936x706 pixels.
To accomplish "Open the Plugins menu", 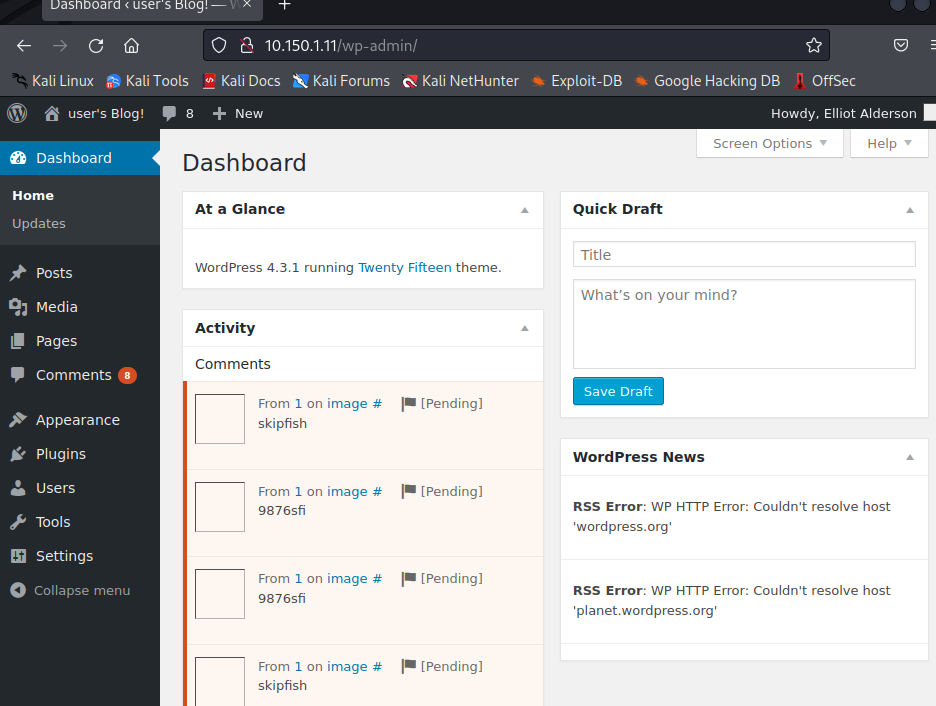I will pos(61,455).
